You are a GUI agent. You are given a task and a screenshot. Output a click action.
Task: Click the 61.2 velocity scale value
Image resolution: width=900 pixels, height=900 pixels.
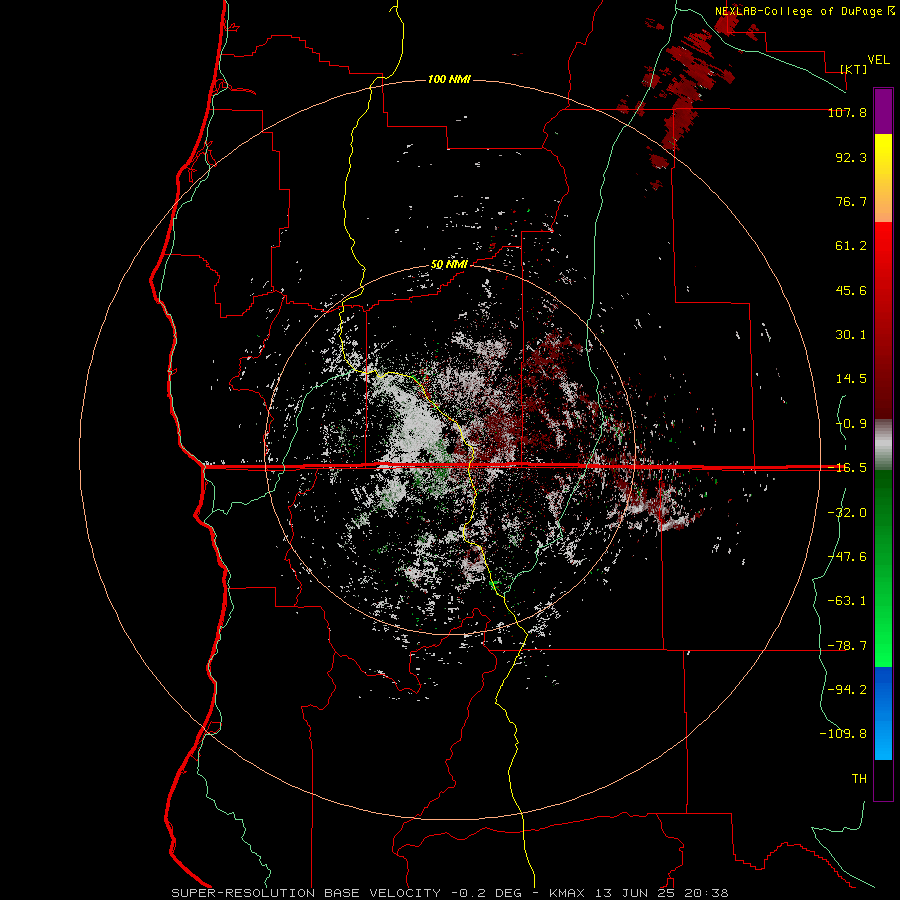coord(851,246)
